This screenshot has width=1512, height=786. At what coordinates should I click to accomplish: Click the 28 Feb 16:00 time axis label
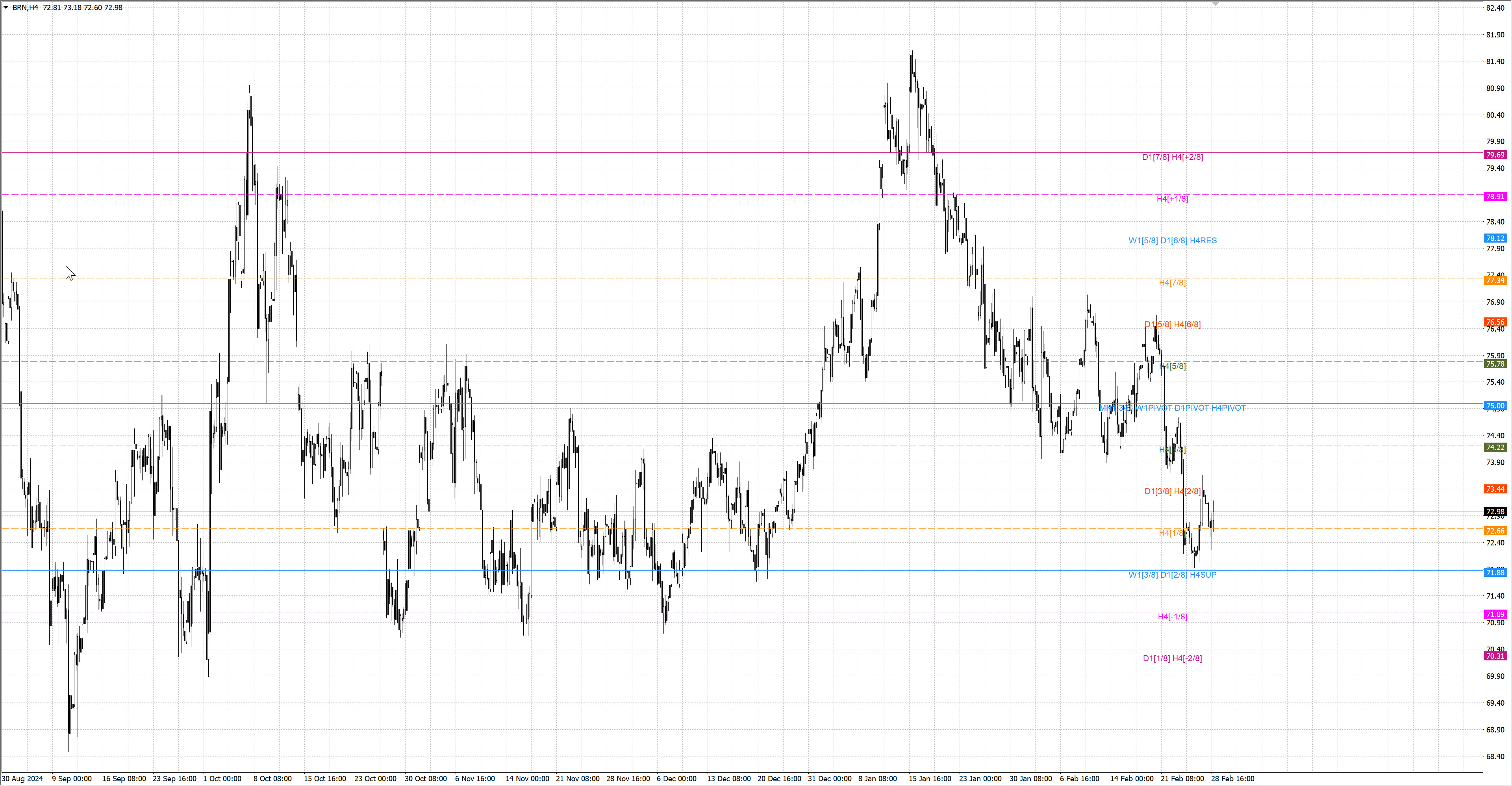[x=1232, y=779]
